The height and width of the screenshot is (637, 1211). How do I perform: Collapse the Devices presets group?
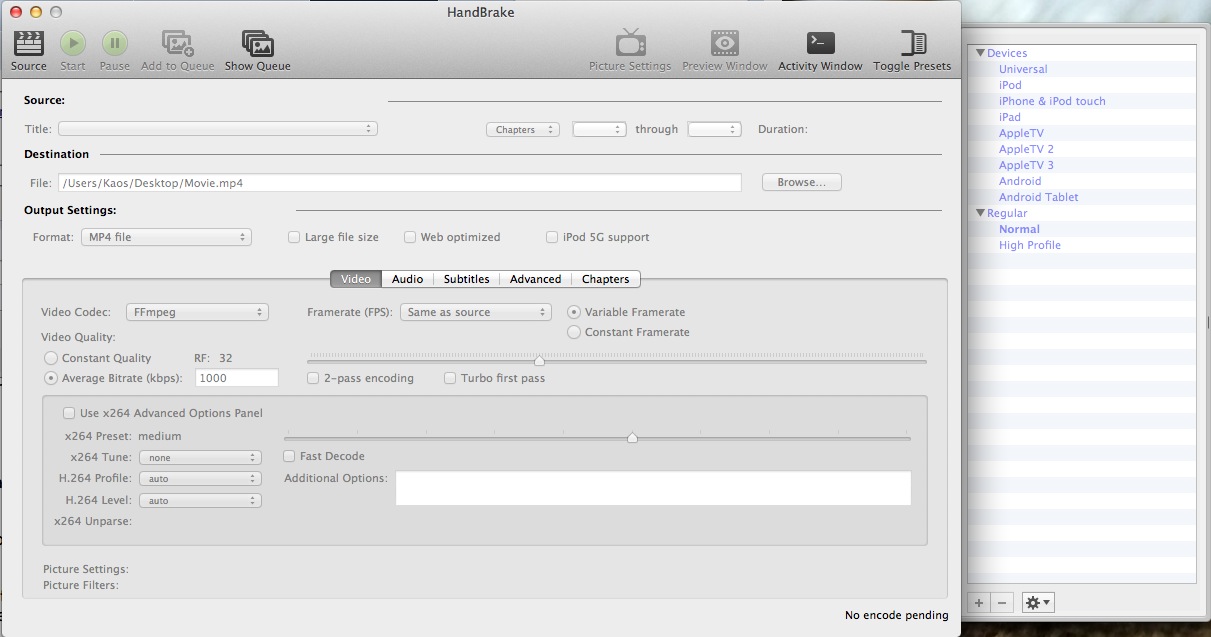[x=981, y=53]
